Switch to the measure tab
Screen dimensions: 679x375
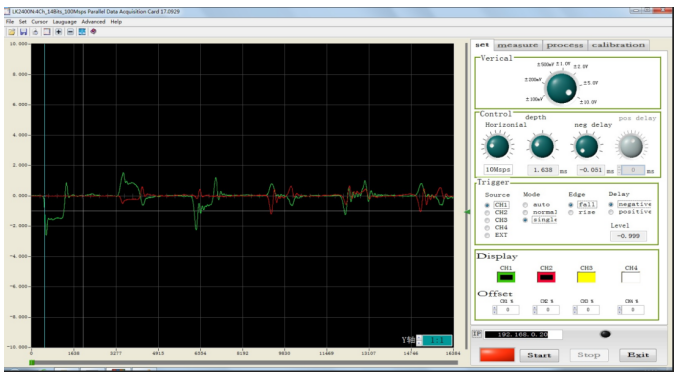(x=517, y=45)
